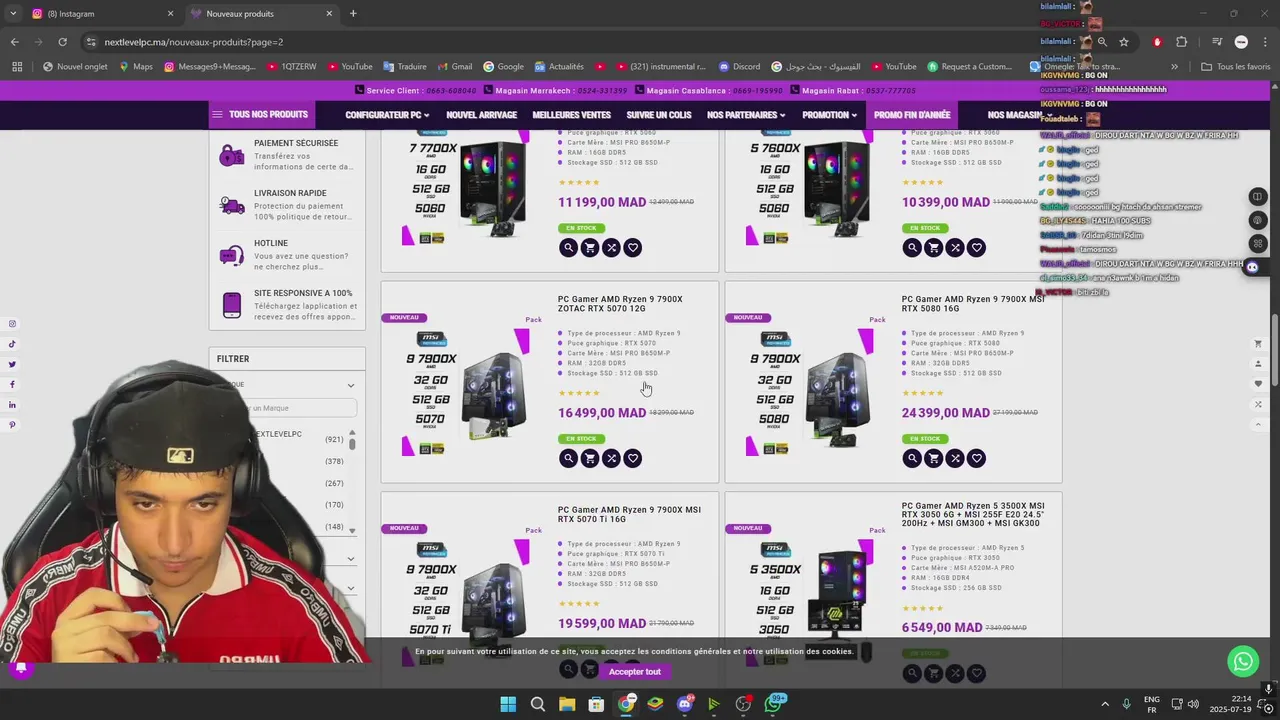Open the Twitter social icon on left edge

[12, 364]
